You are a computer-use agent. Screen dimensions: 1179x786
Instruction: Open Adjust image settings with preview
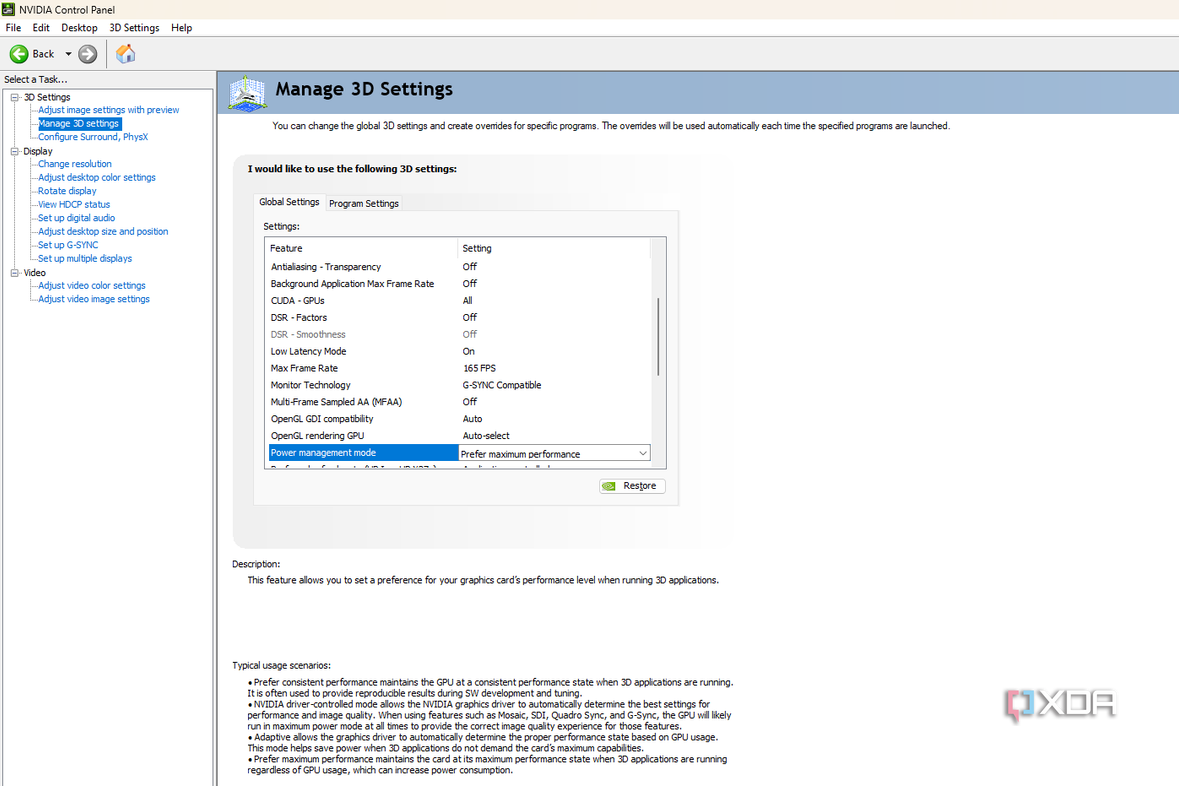[108, 110]
